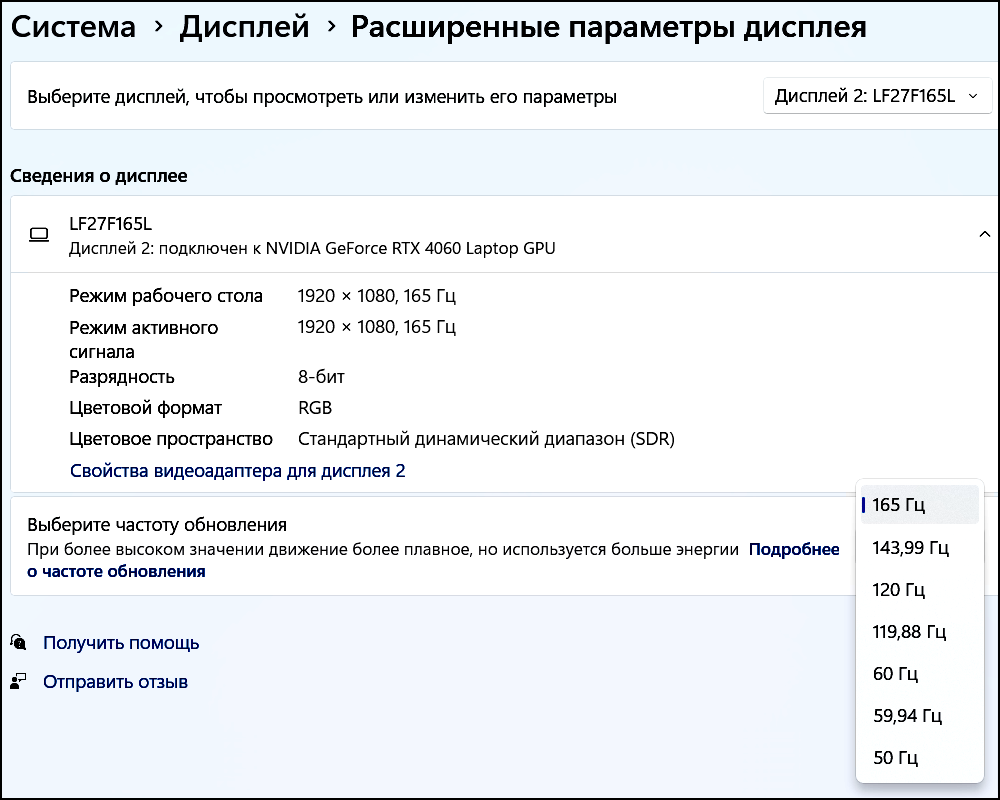The height and width of the screenshot is (800, 1000).
Task: Open the Получить помощь link
Action: point(121,642)
